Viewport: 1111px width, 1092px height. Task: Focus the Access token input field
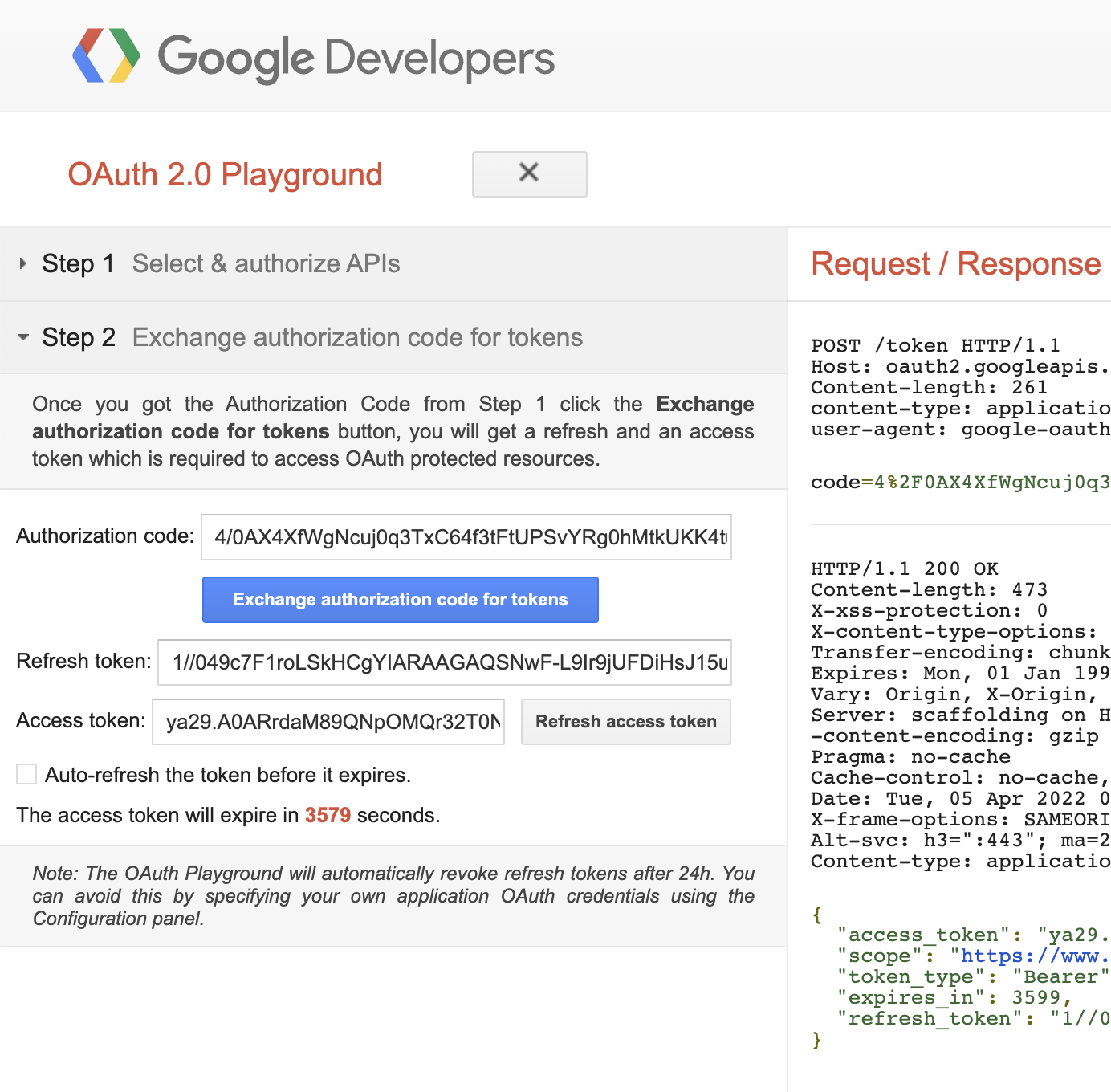click(x=328, y=722)
